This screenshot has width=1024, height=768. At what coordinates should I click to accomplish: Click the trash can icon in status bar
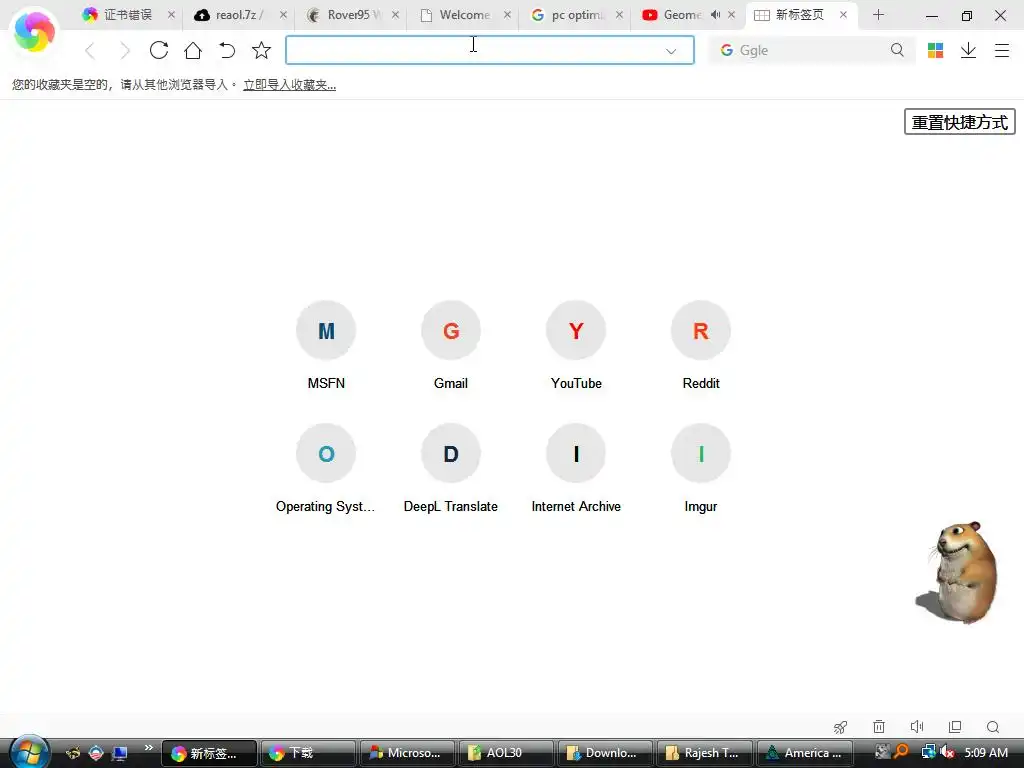point(879,727)
